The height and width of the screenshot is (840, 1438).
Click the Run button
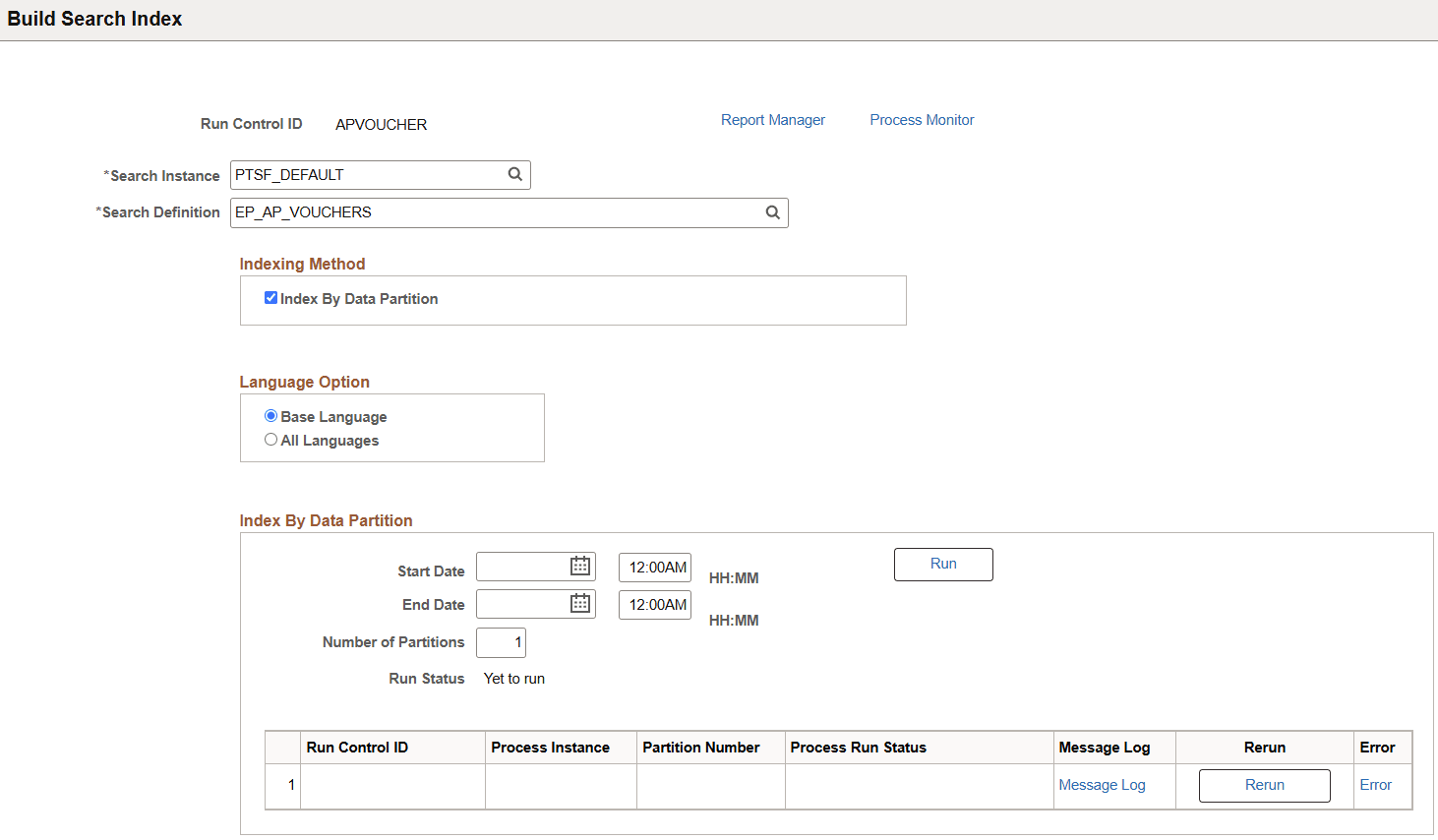(x=942, y=564)
